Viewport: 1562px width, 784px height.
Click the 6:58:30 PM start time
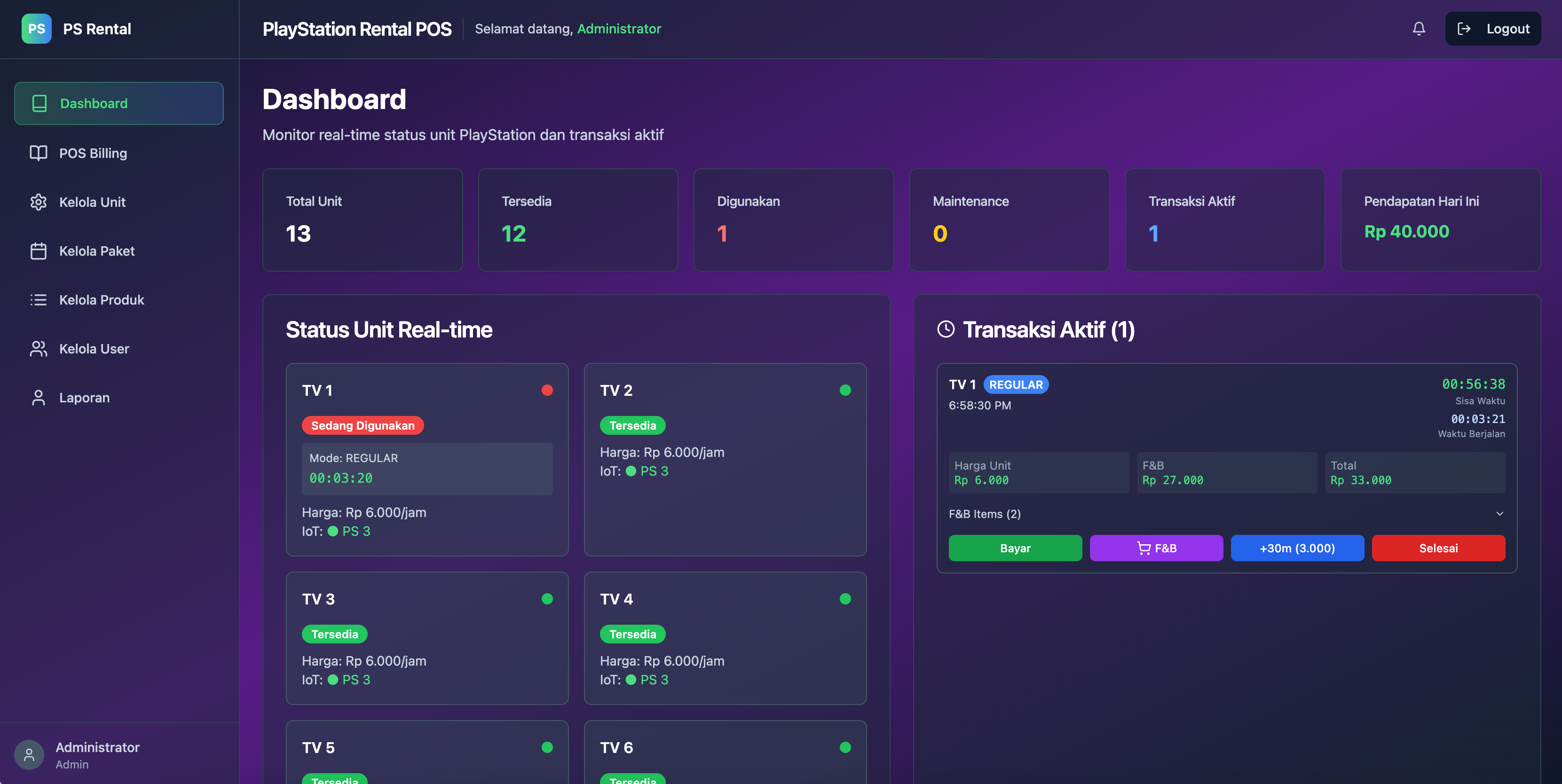[x=980, y=405]
